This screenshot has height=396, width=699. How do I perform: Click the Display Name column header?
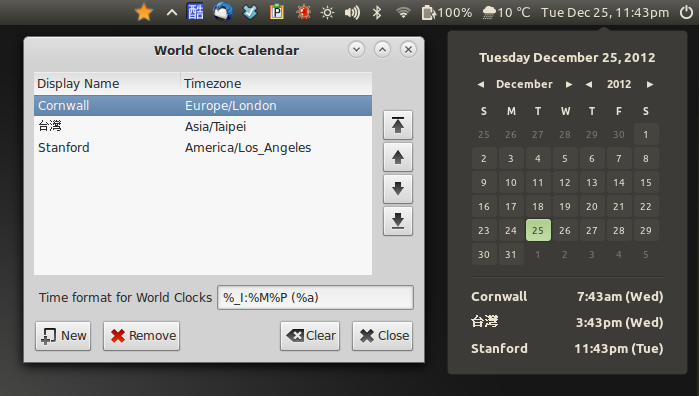(x=107, y=83)
